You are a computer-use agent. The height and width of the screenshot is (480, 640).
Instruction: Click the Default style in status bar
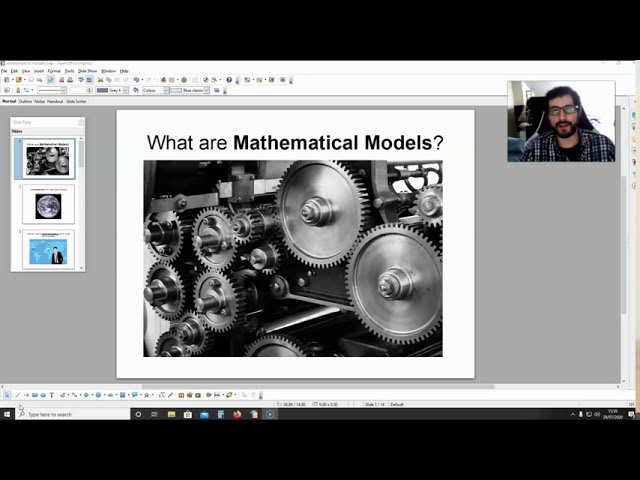[397, 404]
